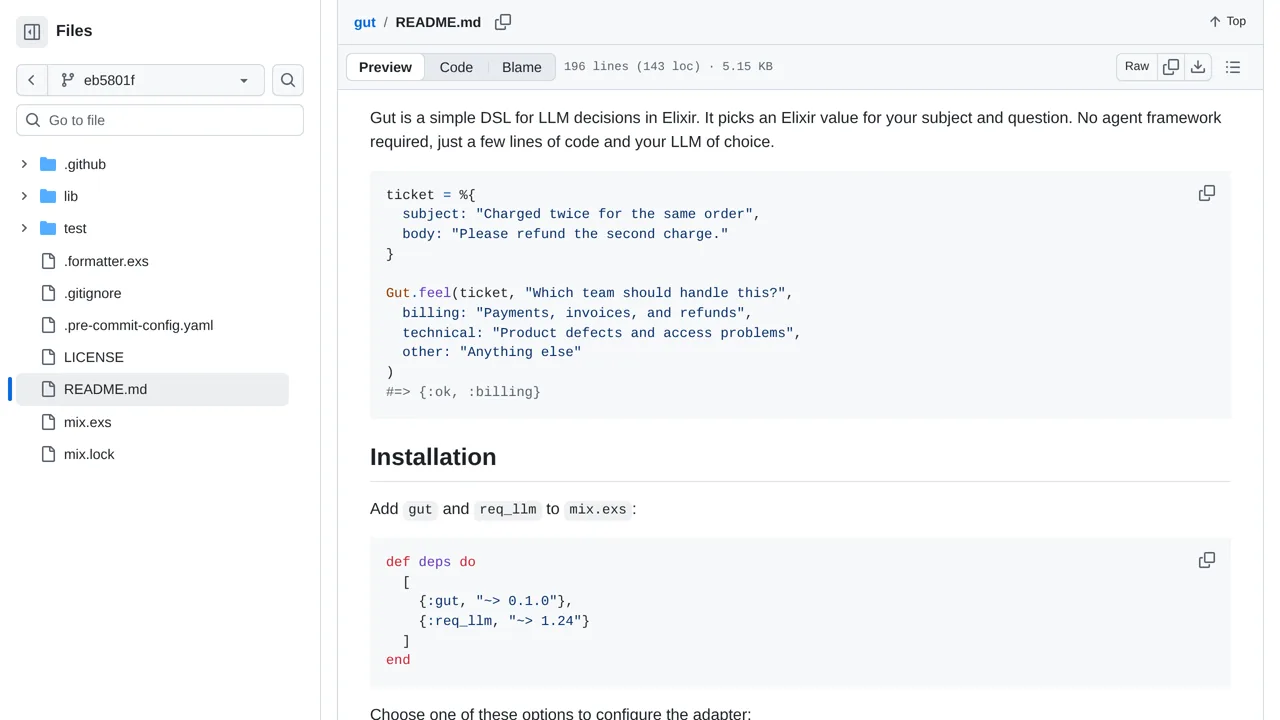Copy the ticket example code block

(x=1207, y=193)
